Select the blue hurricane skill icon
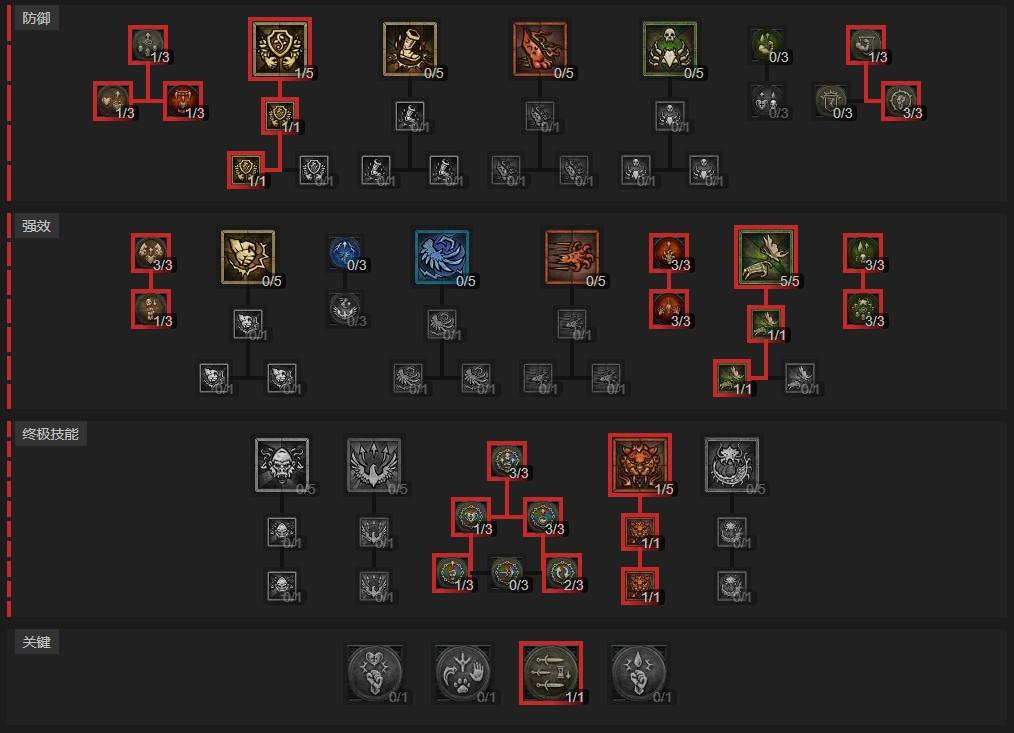The width and height of the screenshot is (1014, 733). tap(442, 257)
